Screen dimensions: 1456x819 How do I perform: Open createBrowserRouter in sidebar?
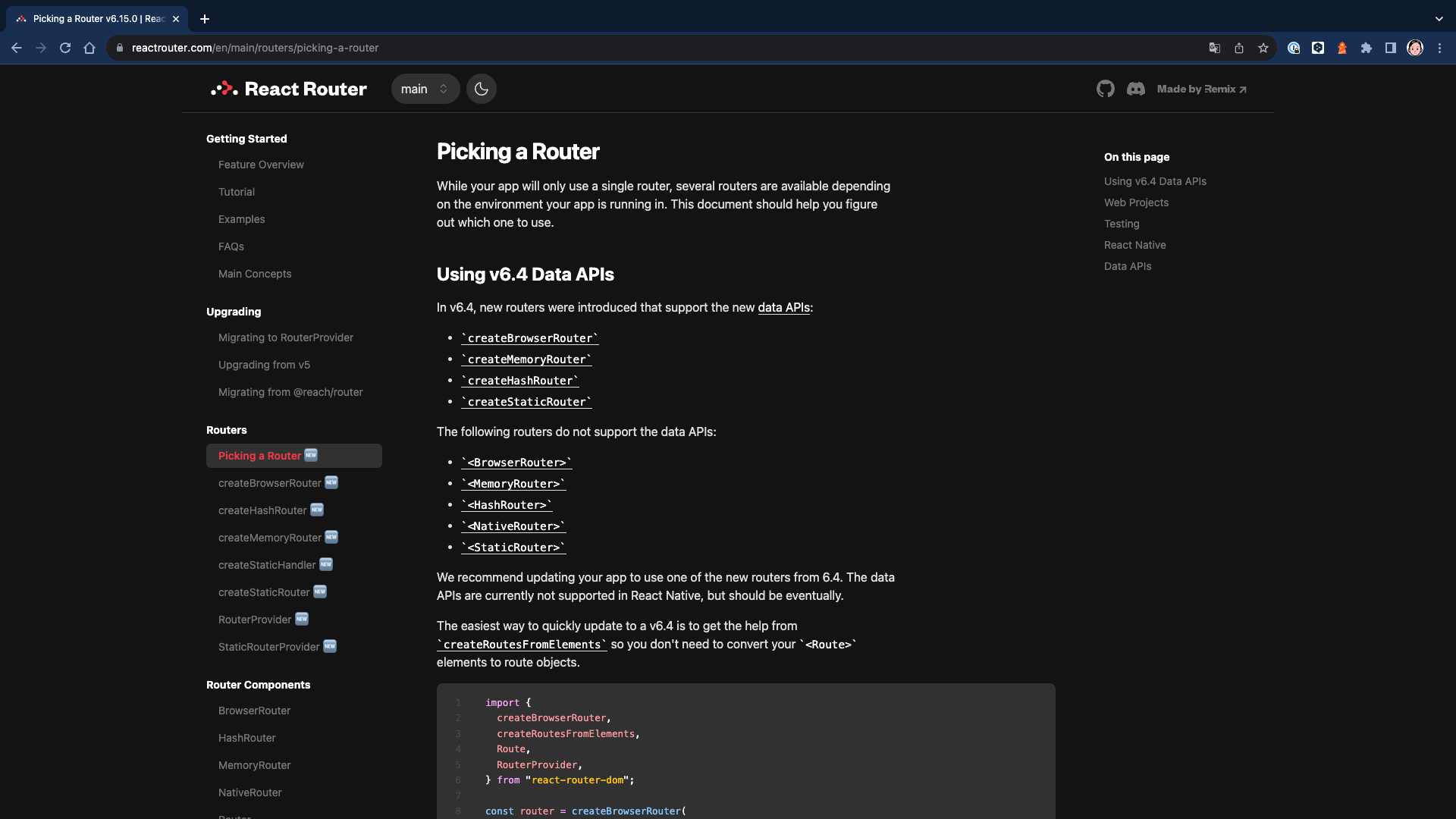[270, 483]
